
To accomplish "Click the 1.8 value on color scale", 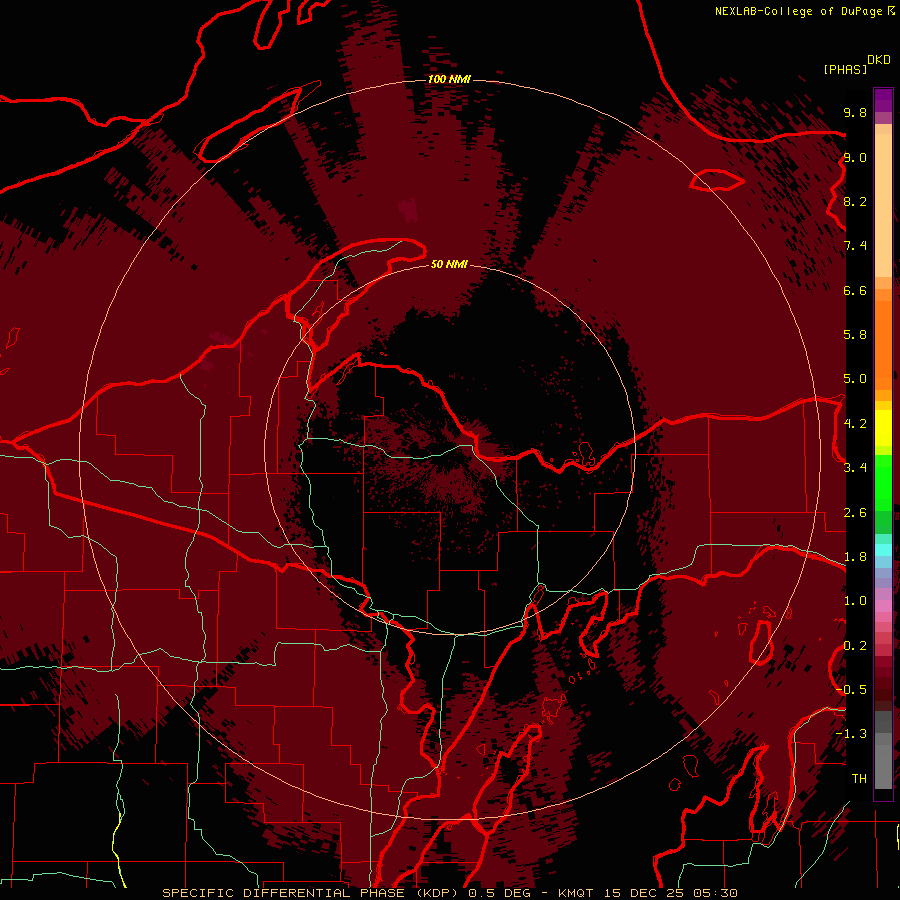I will coord(855,557).
